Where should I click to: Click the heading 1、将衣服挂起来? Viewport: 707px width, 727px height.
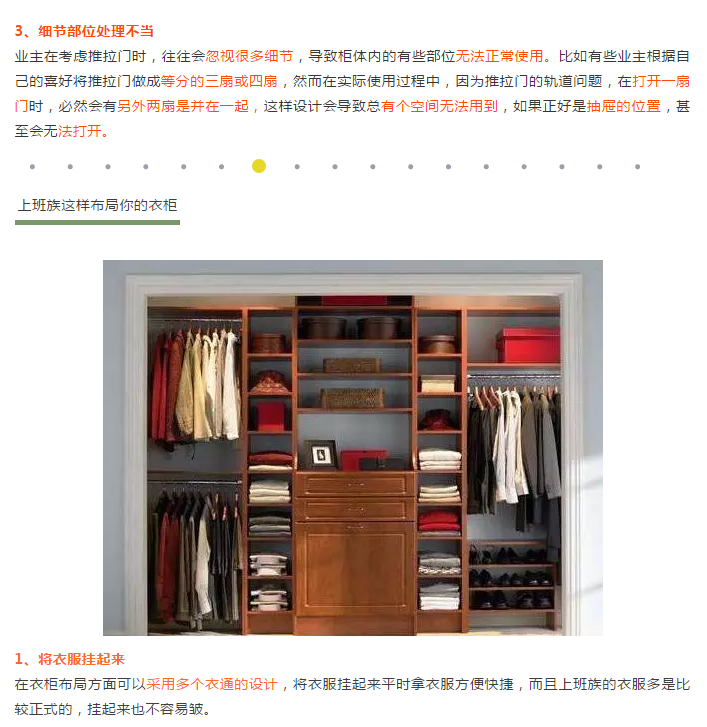pos(70,659)
